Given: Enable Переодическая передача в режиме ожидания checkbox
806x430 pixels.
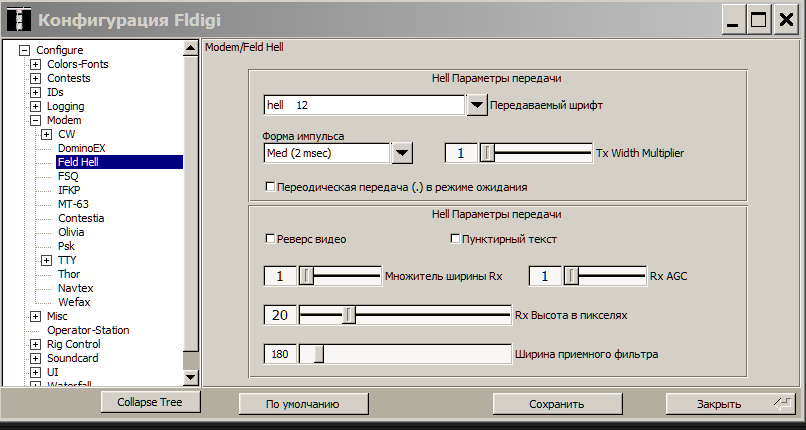Looking at the screenshot, I should click(269, 186).
